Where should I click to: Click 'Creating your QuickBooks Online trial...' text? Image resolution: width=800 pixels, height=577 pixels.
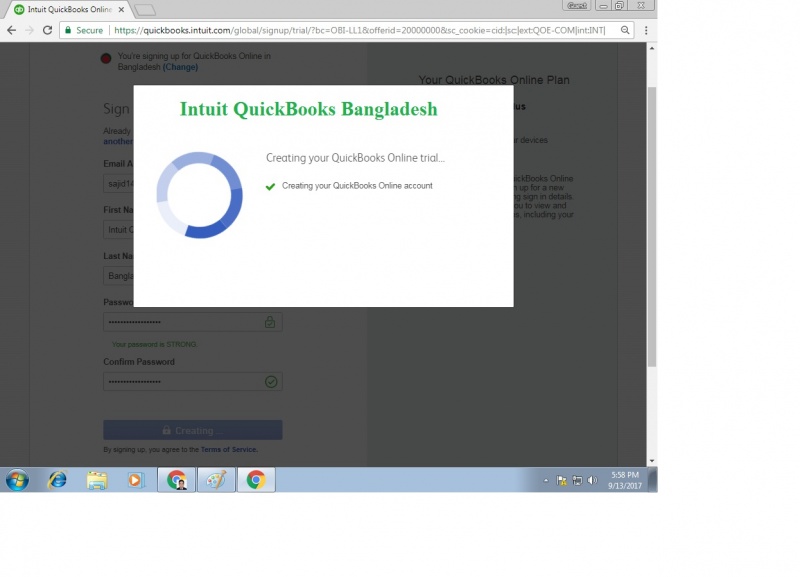tap(355, 158)
